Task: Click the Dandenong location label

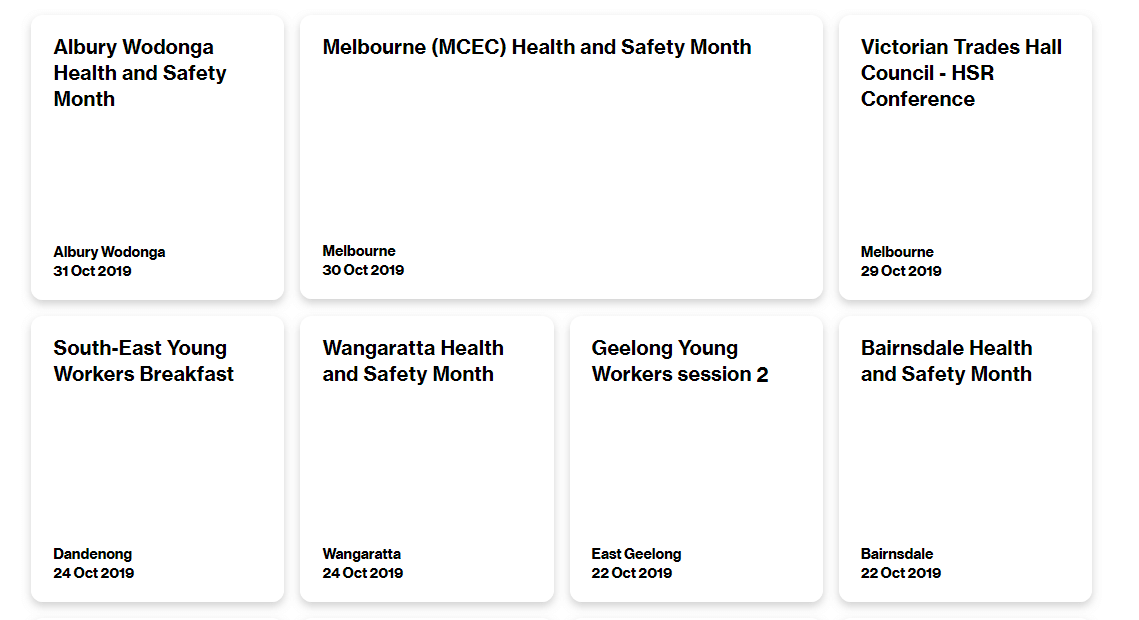Action: (92, 554)
